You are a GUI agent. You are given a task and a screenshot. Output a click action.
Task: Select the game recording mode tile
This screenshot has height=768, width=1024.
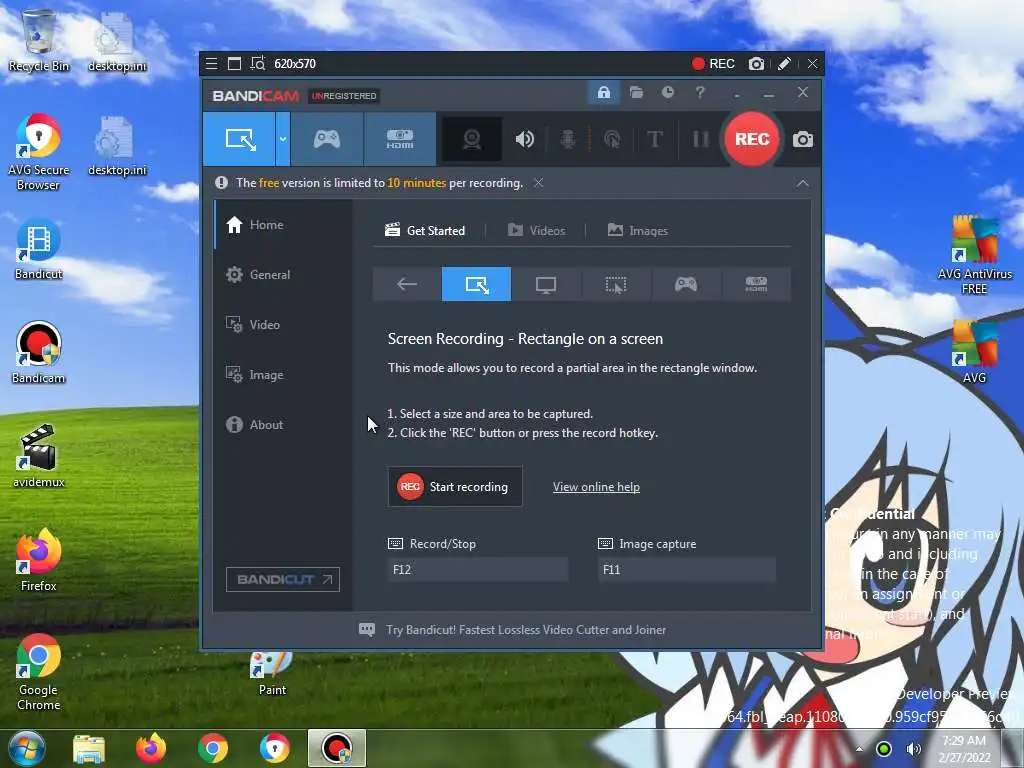click(686, 284)
